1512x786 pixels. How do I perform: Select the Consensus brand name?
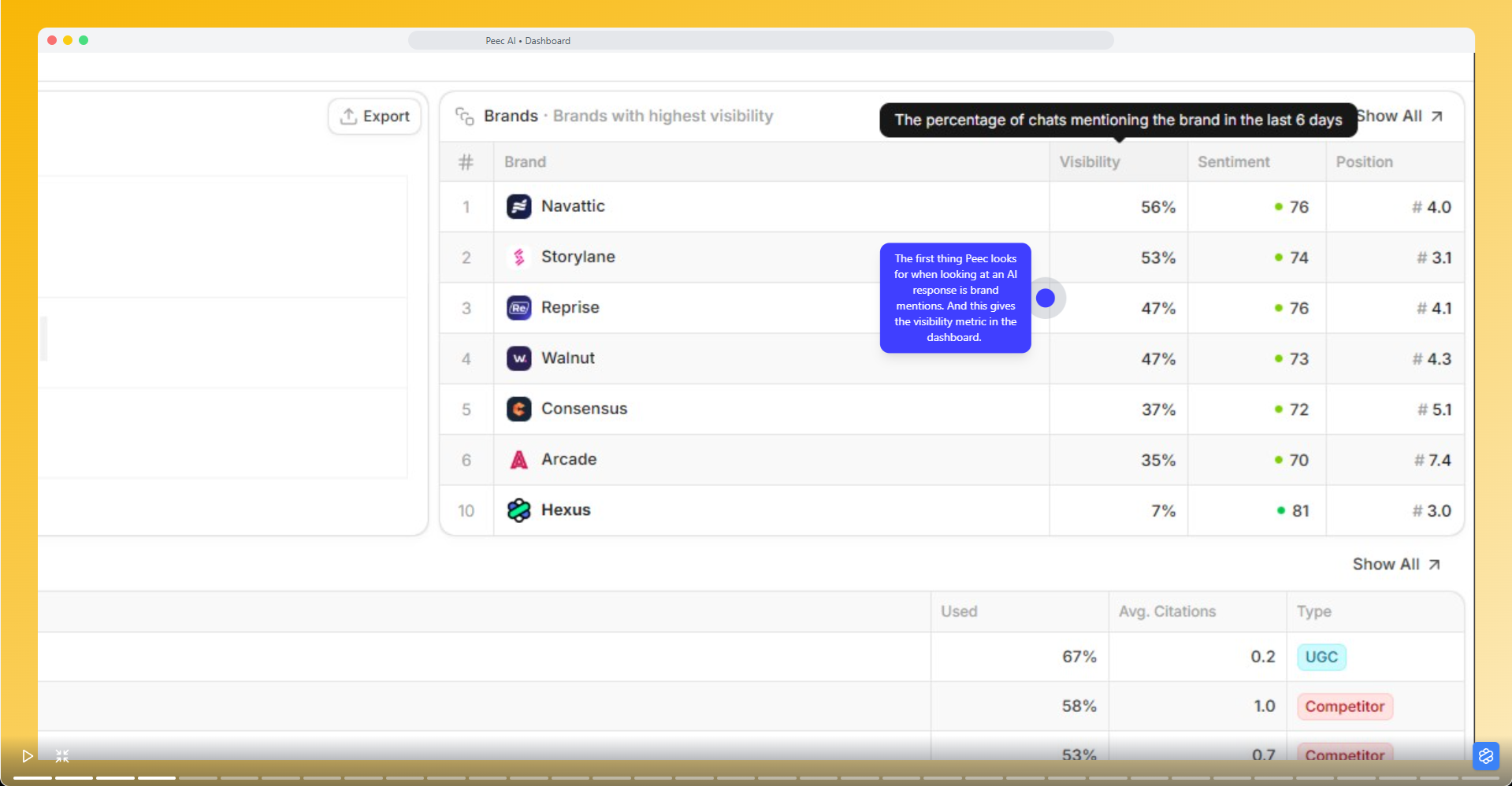point(584,409)
